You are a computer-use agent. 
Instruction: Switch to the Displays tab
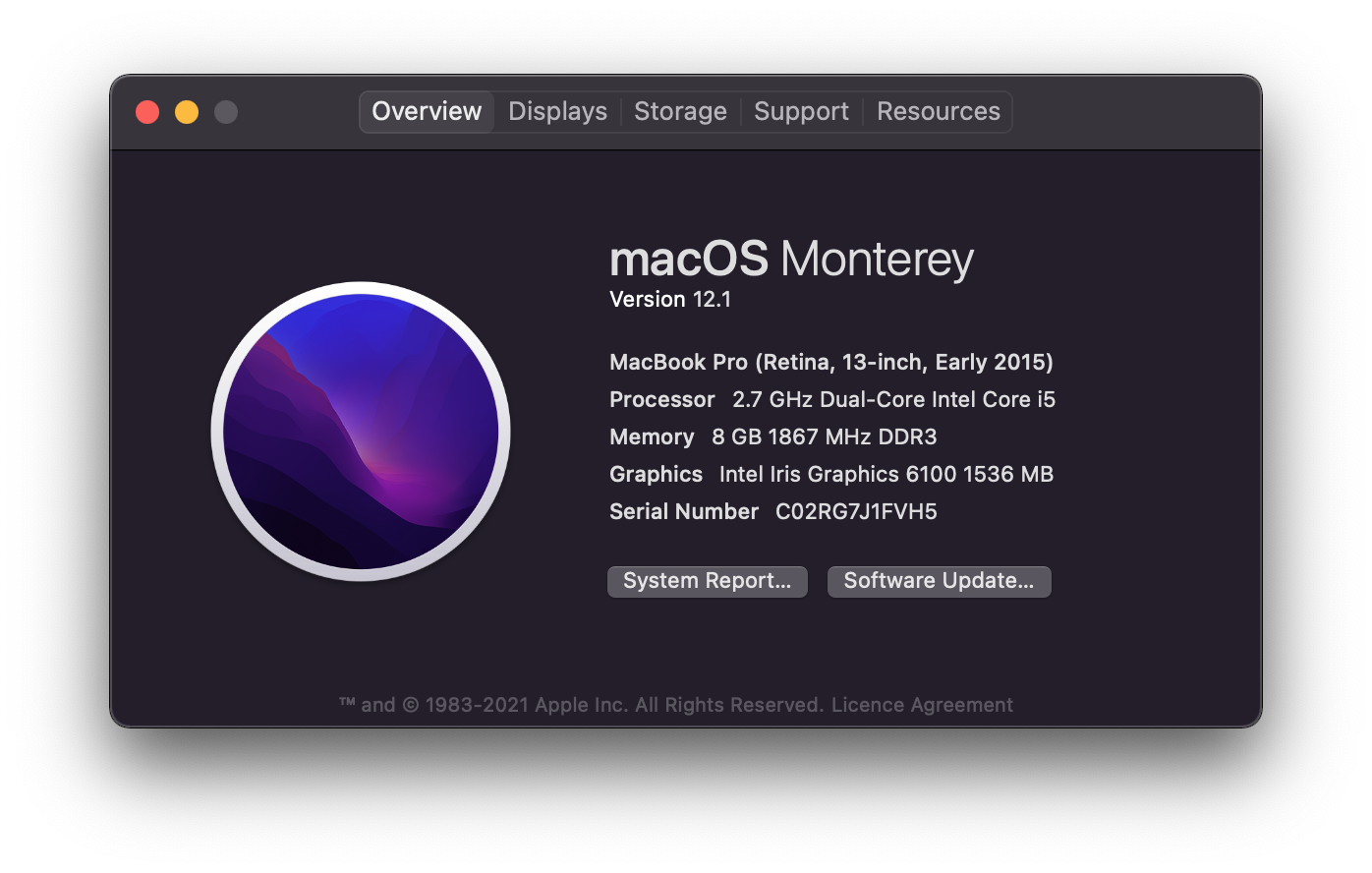tap(556, 111)
